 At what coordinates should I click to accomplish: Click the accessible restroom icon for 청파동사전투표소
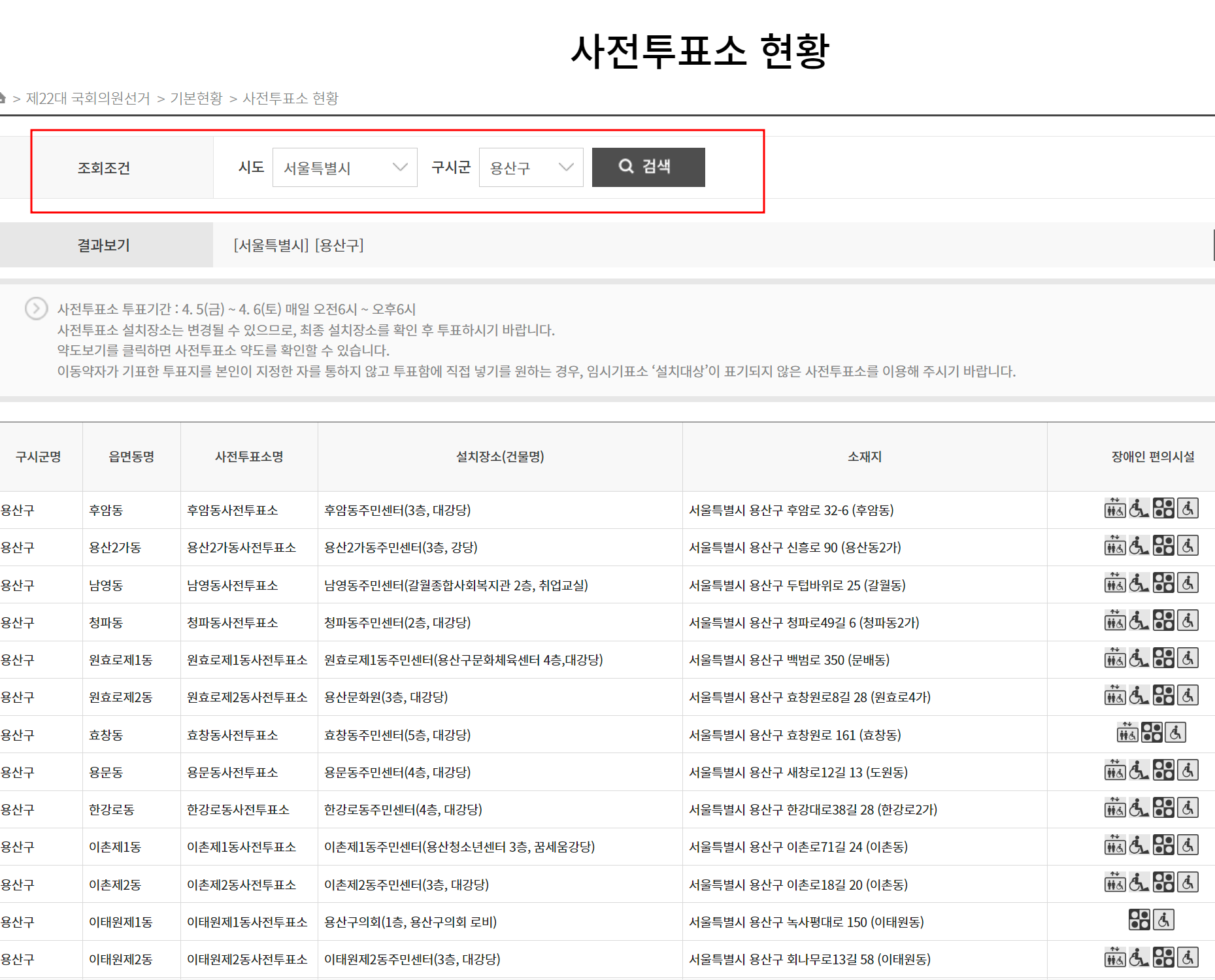tap(1190, 622)
